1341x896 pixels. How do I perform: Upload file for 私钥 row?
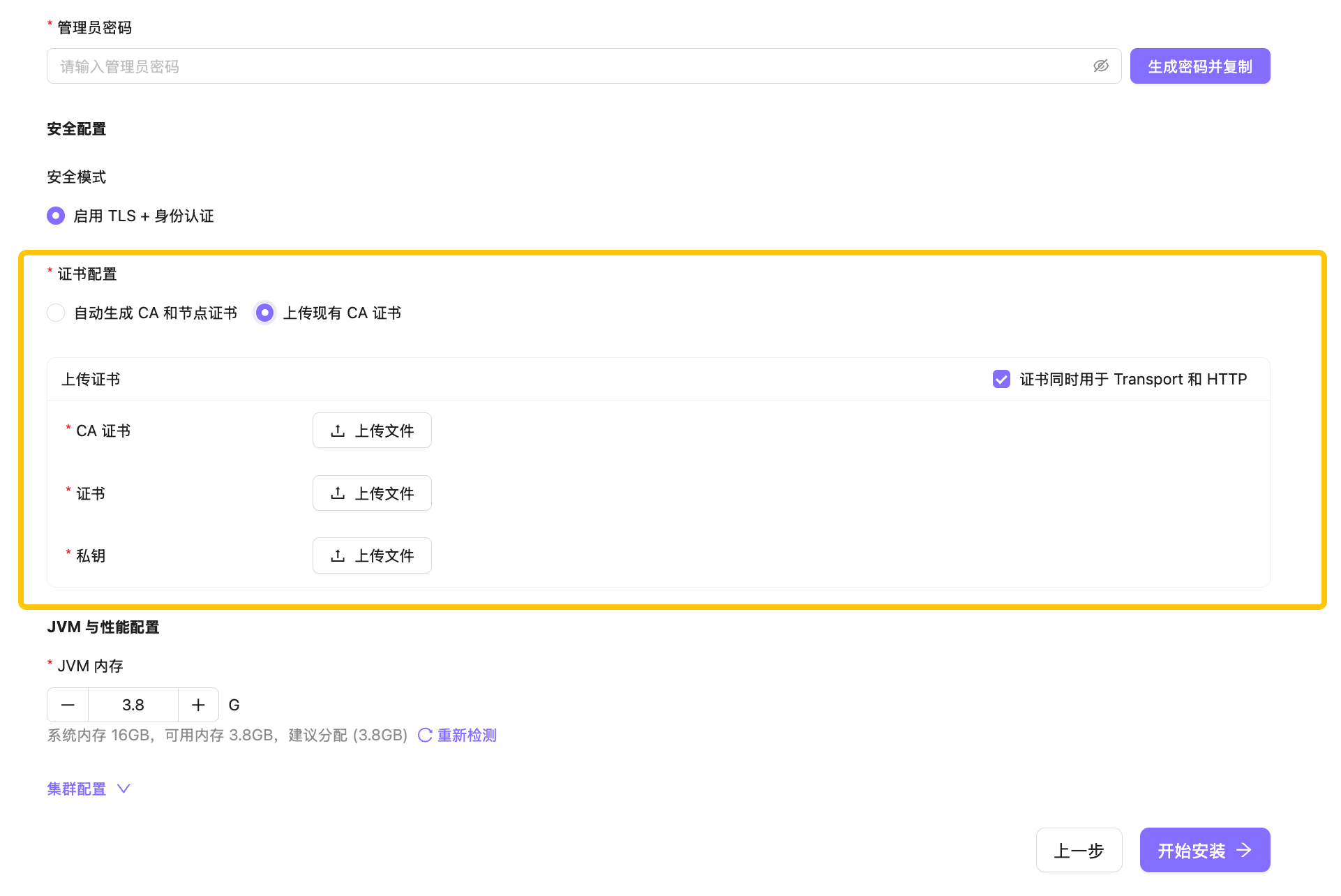click(372, 555)
